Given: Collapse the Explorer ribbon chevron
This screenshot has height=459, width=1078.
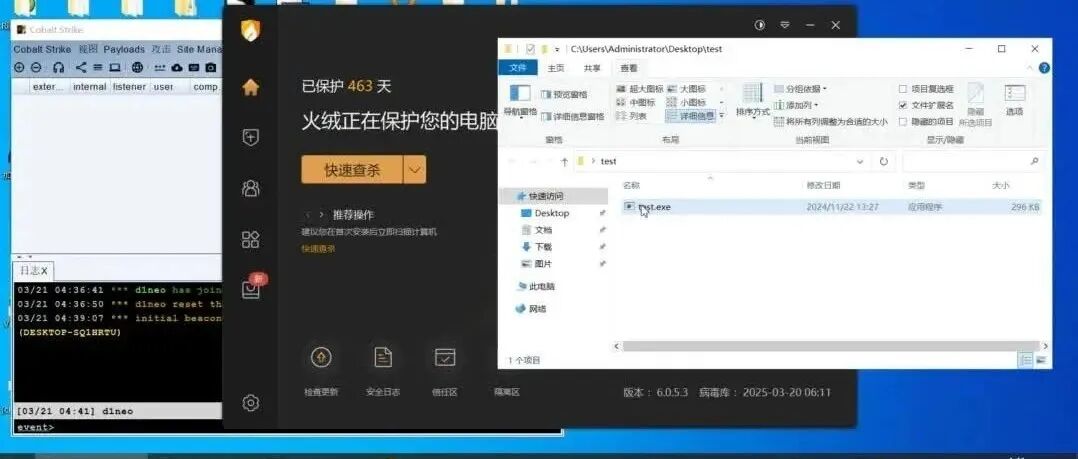Looking at the screenshot, I should [x=1029, y=68].
